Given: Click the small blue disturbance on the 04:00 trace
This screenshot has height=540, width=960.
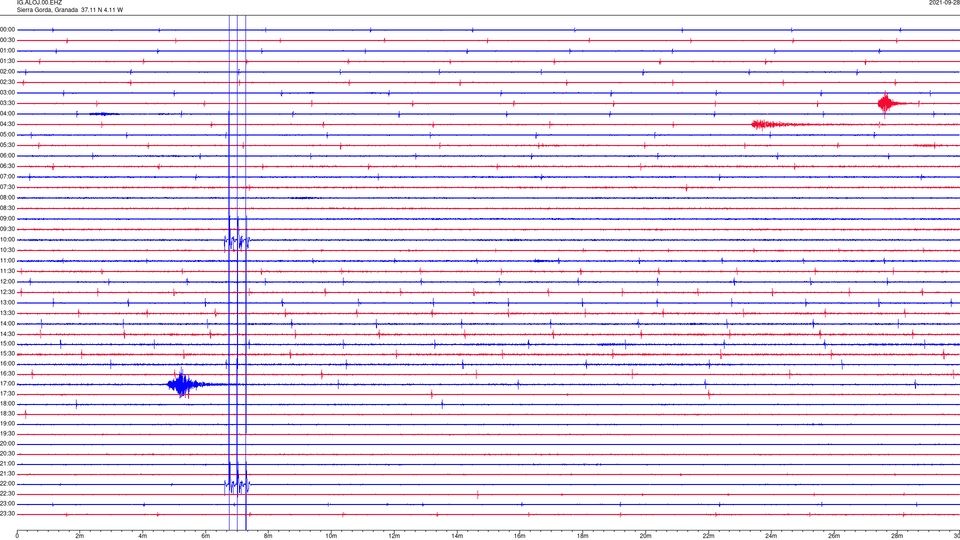Looking at the screenshot, I should [x=104, y=114].
